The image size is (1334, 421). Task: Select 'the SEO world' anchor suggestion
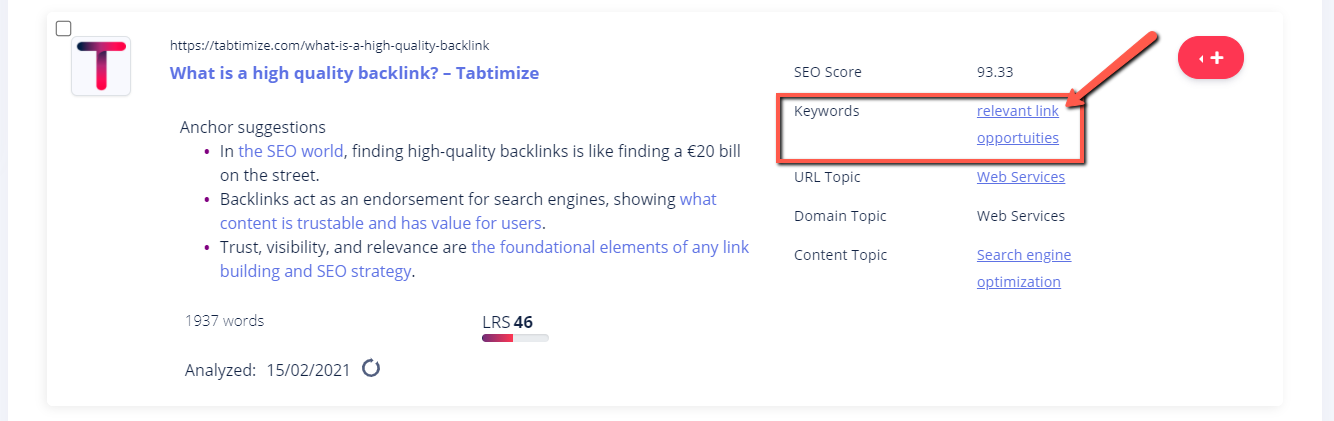(x=291, y=151)
